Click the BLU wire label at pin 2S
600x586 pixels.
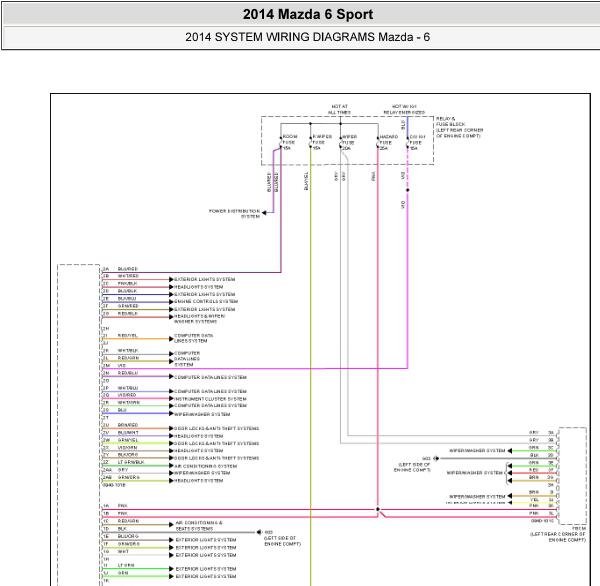122,410
